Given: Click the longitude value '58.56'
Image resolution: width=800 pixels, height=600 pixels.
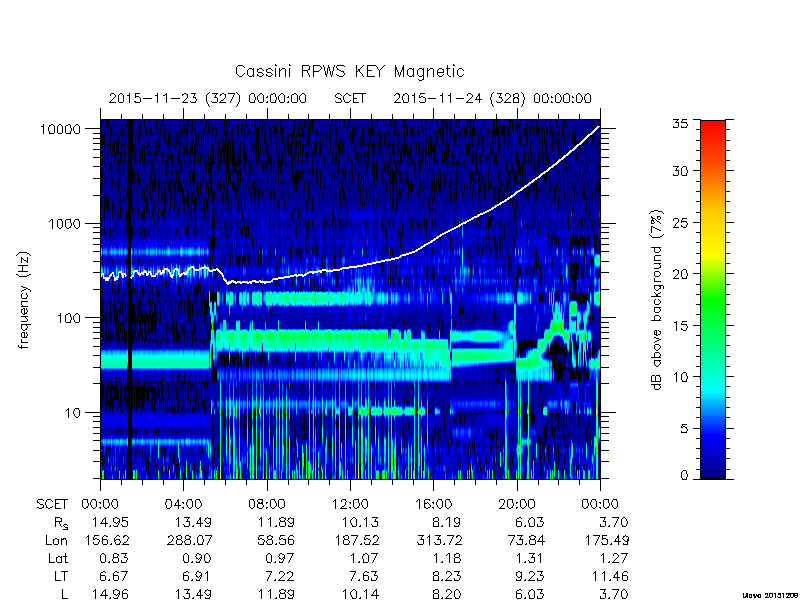Looking at the screenshot, I should 277,540.
